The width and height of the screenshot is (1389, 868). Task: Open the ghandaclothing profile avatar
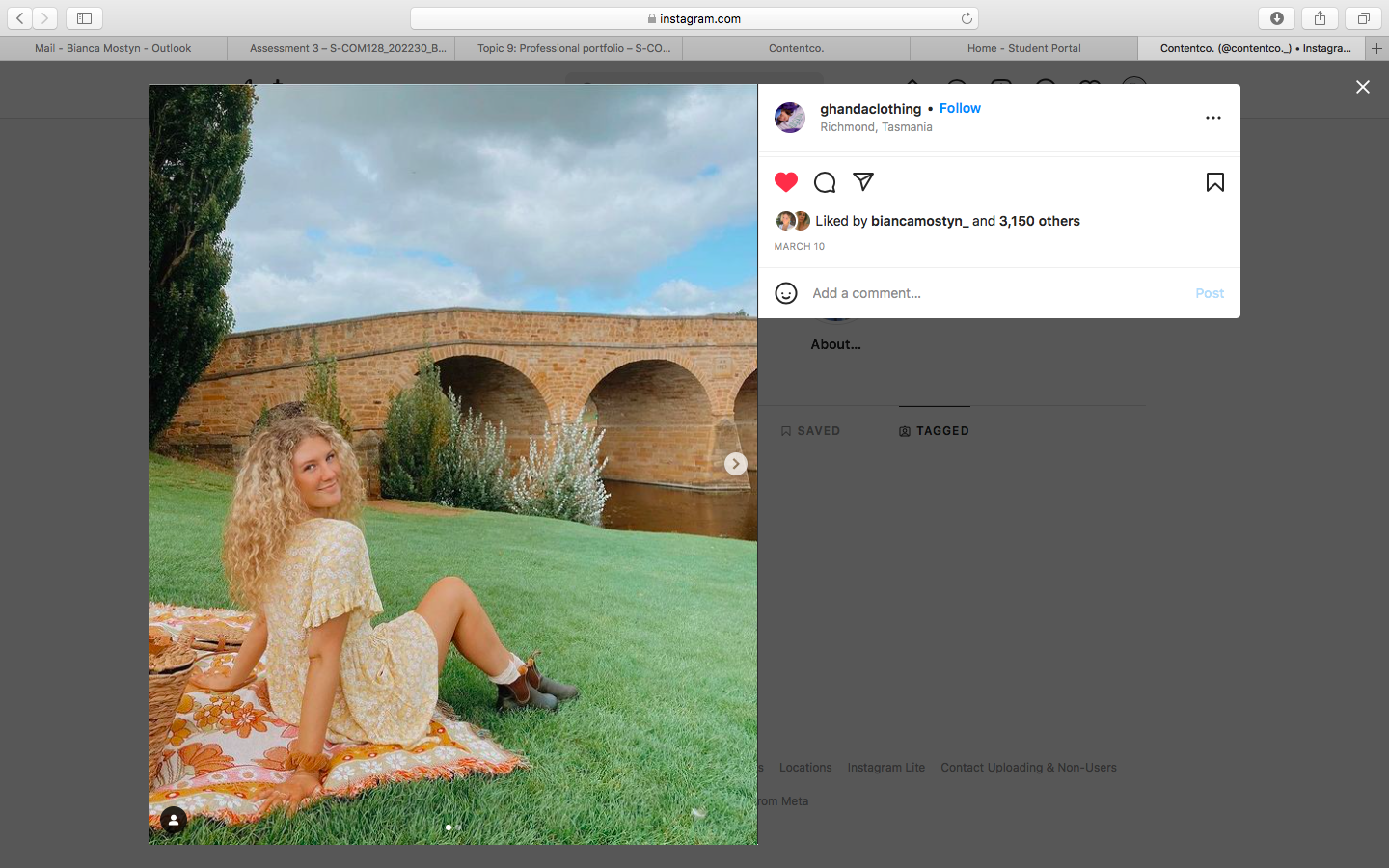tap(790, 118)
